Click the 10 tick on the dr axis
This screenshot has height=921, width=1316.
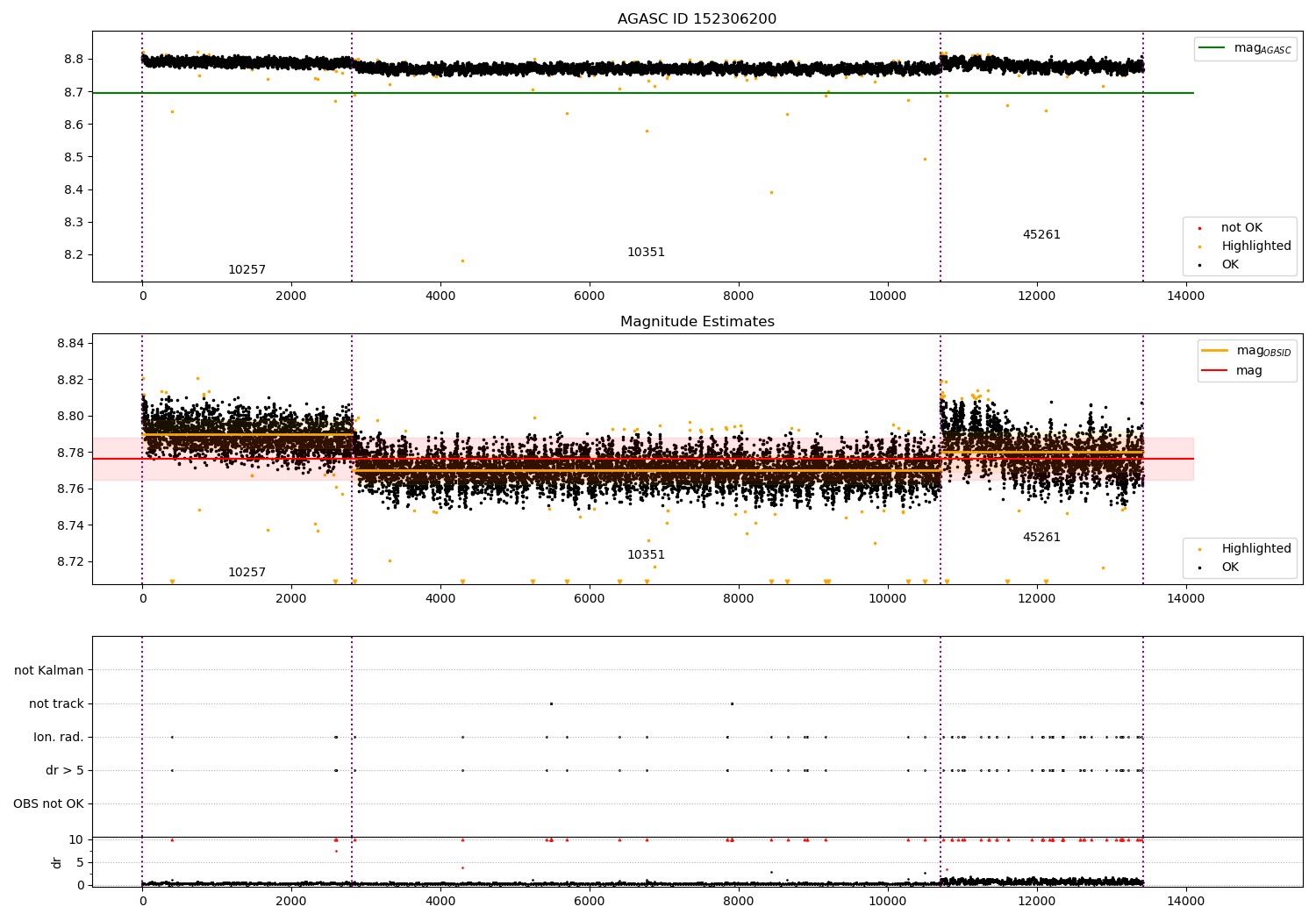76,840
